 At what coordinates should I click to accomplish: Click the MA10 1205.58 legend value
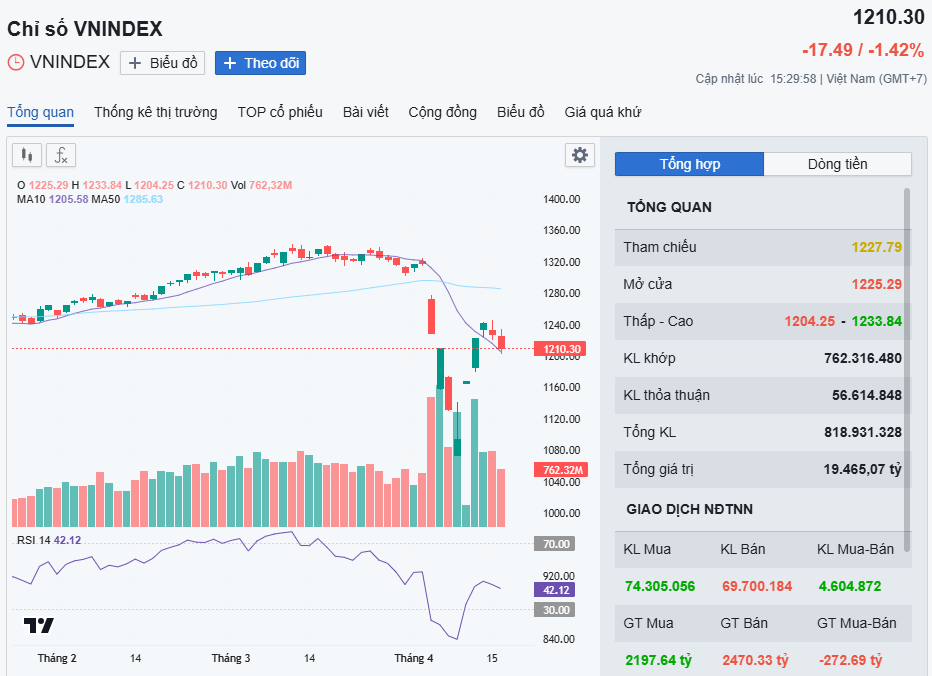[x=68, y=199]
